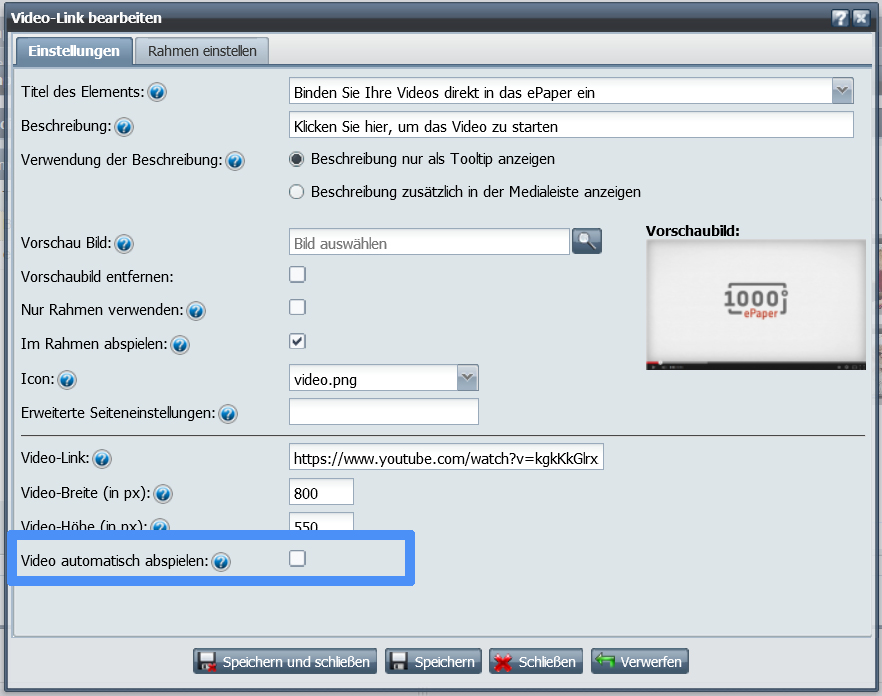
Task: Uncheck Im Rahmen abspielen checkbox
Action: [297, 341]
